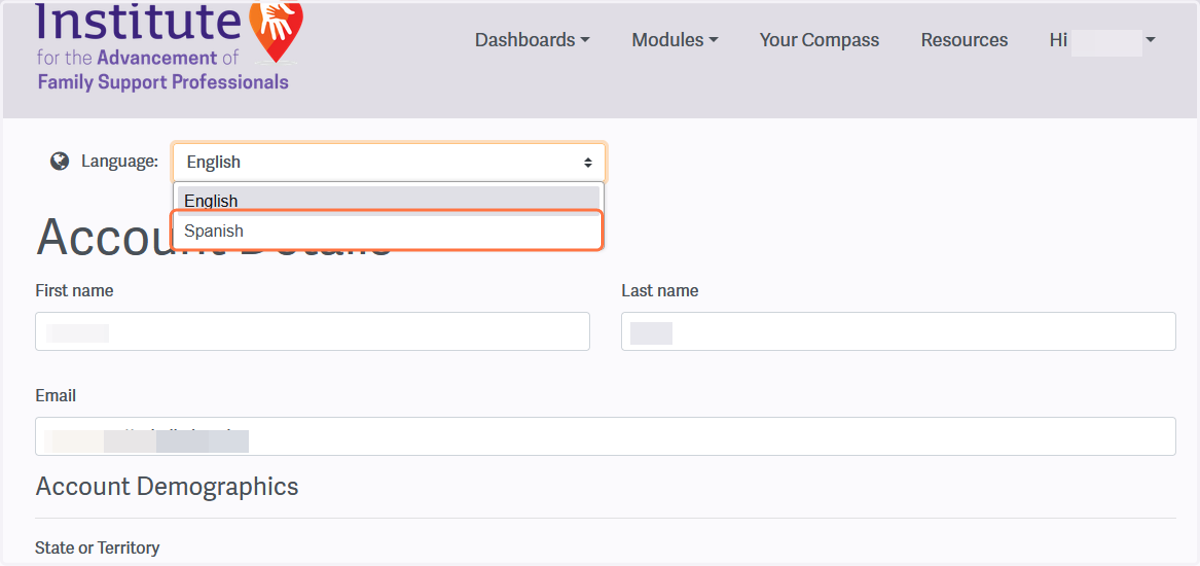Click the Last name label
1200x566 pixels.
point(660,291)
